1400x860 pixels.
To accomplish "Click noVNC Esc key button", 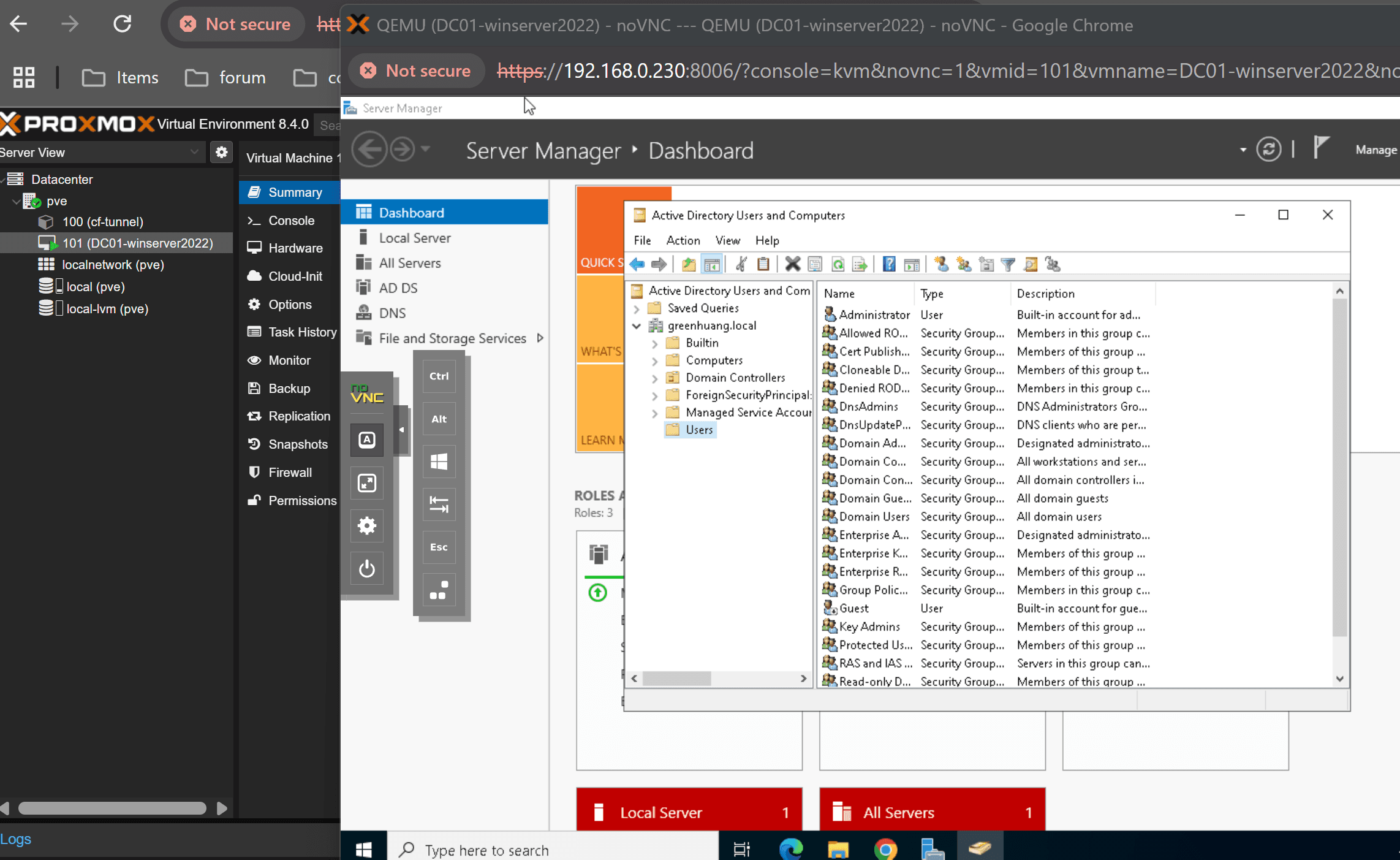I will 439,547.
